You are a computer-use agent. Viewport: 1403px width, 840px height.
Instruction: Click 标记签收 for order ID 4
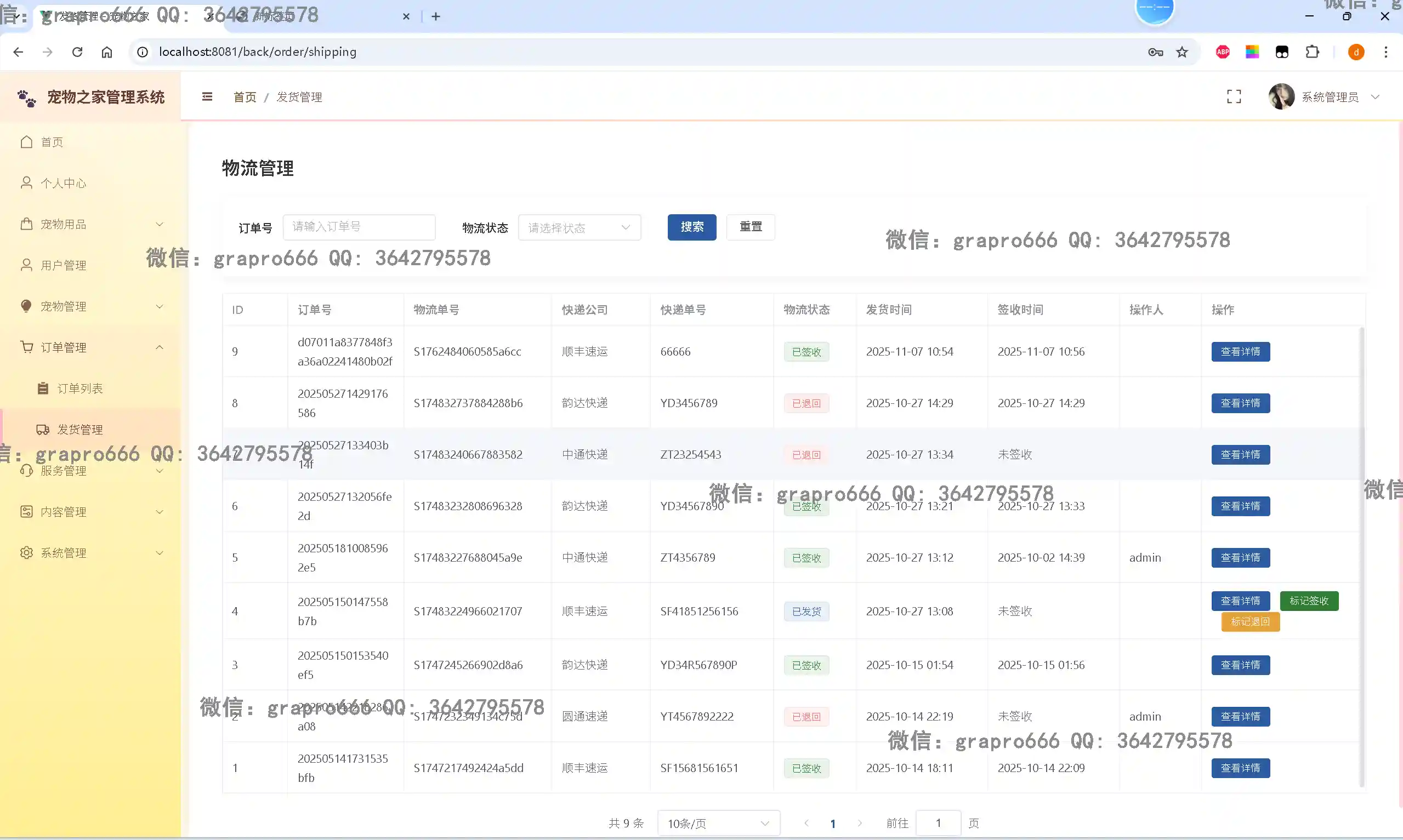click(1309, 601)
